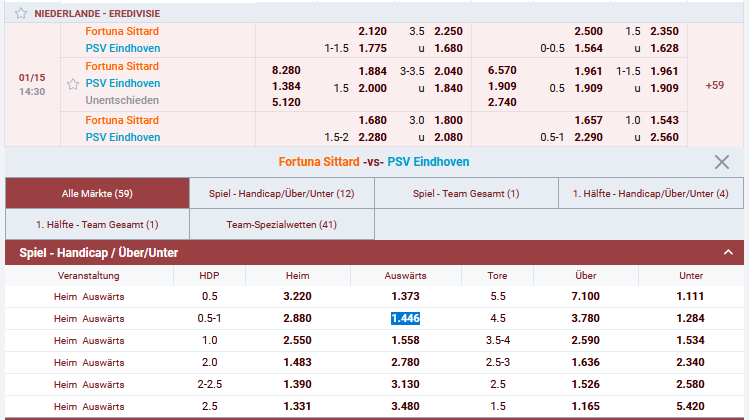Bet under 3.5-4 goals at 1.534
The height and width of the screenshot is (420, 749).
690,340
